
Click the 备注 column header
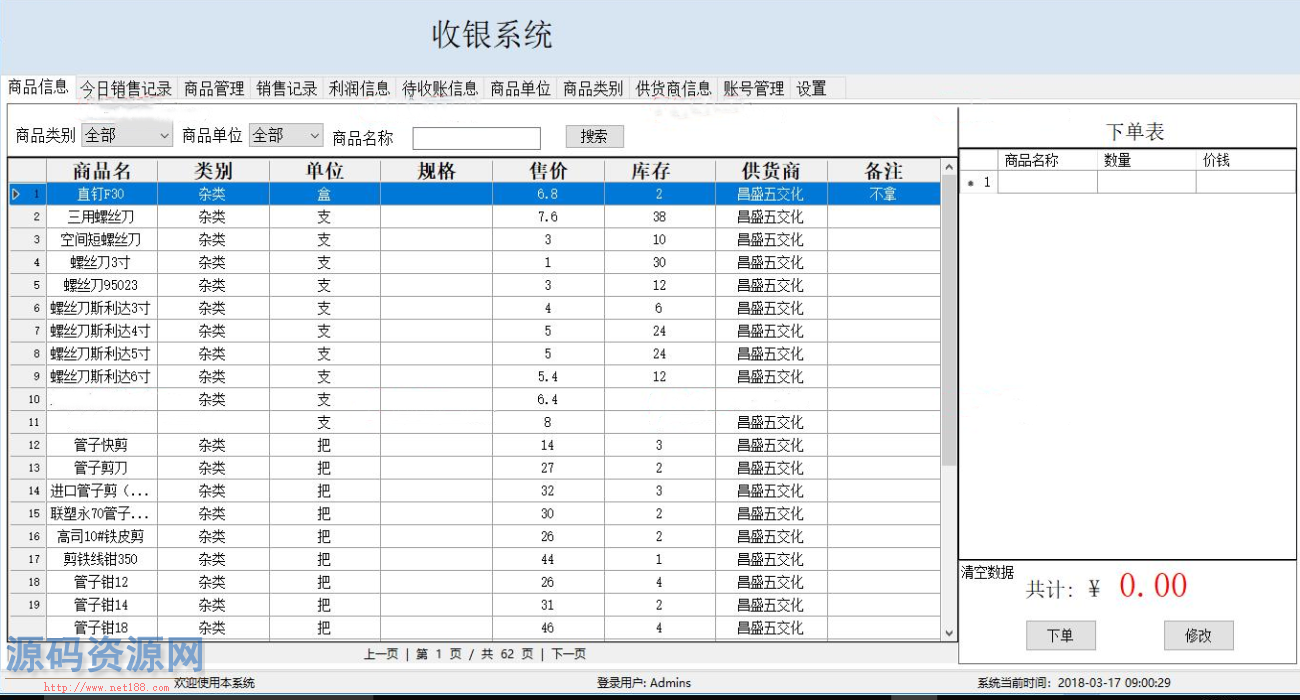(x=884, y=171)
